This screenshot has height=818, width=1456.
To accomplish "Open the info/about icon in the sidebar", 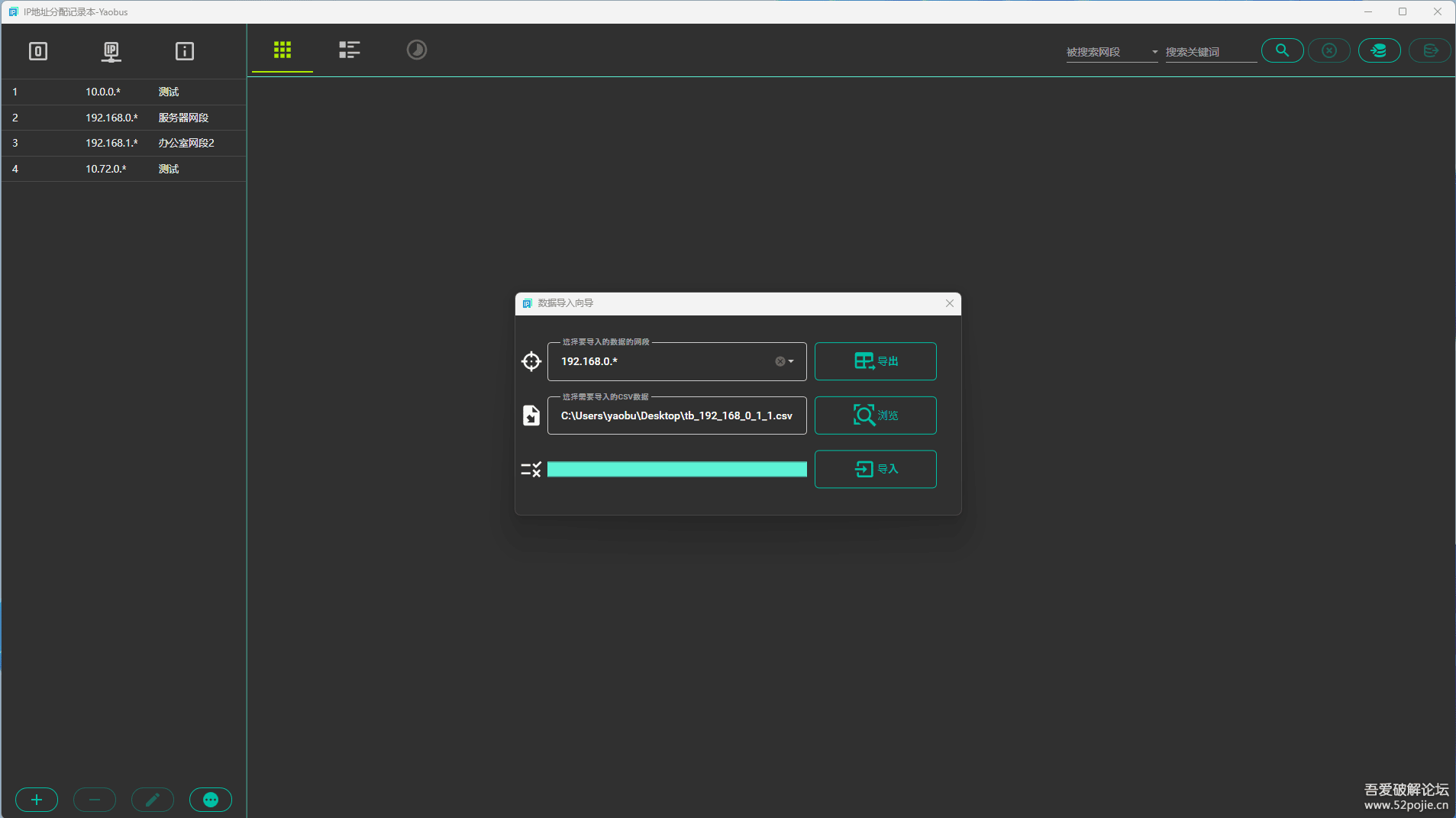I will (x=185, y=51).
